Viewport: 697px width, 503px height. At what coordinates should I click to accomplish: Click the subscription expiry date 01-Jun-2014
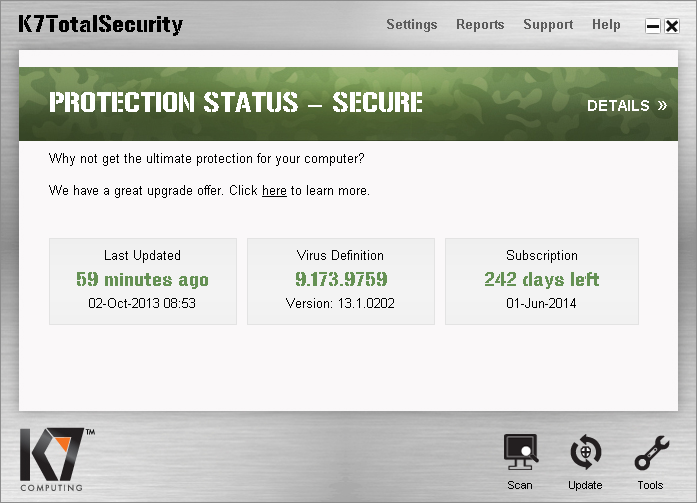pos(541,303)
